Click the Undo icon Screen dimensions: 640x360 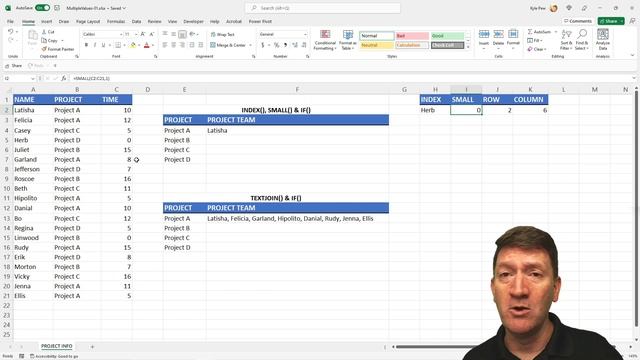(11, 31)
